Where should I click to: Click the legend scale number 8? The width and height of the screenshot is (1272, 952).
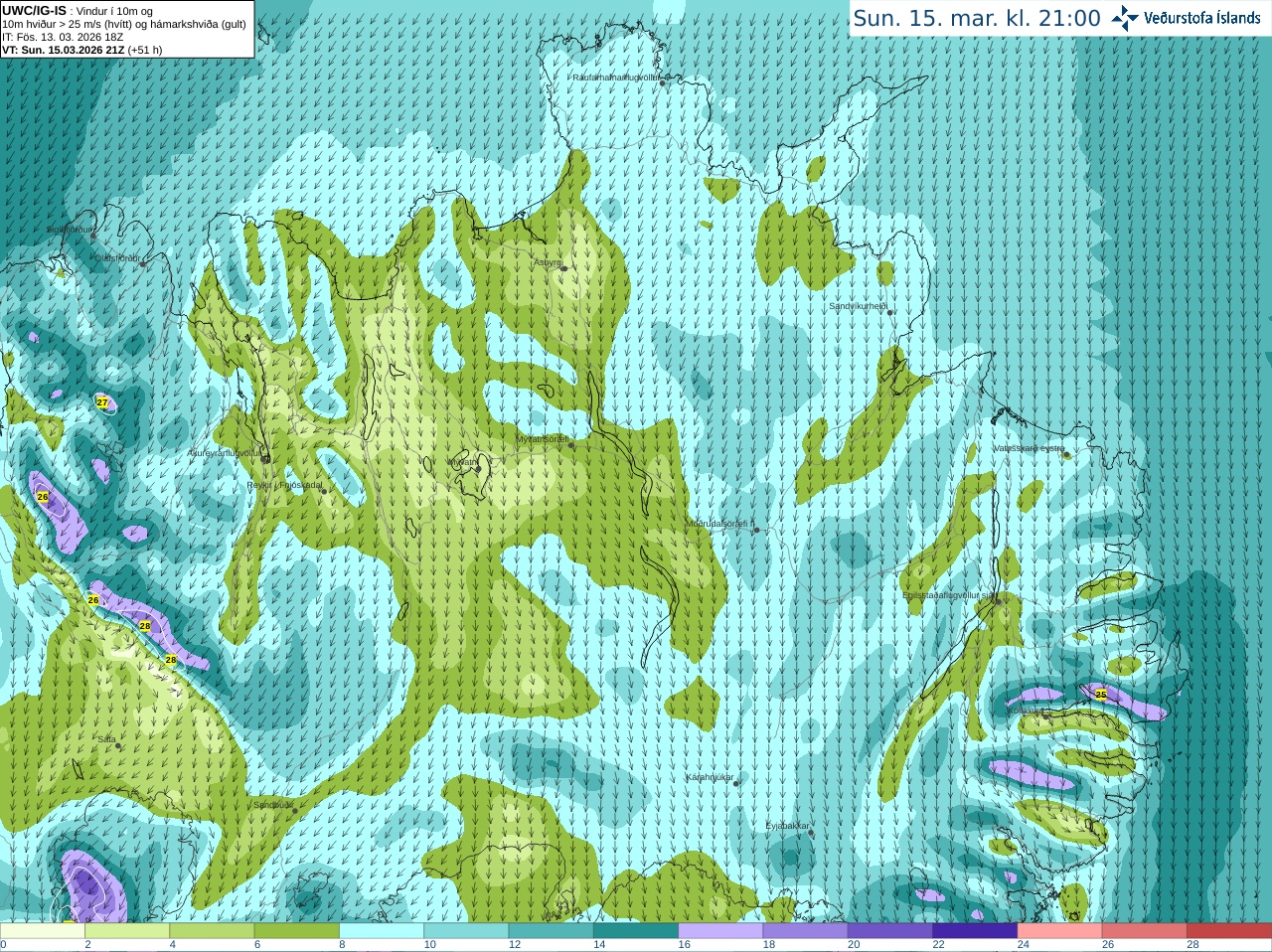343,945
